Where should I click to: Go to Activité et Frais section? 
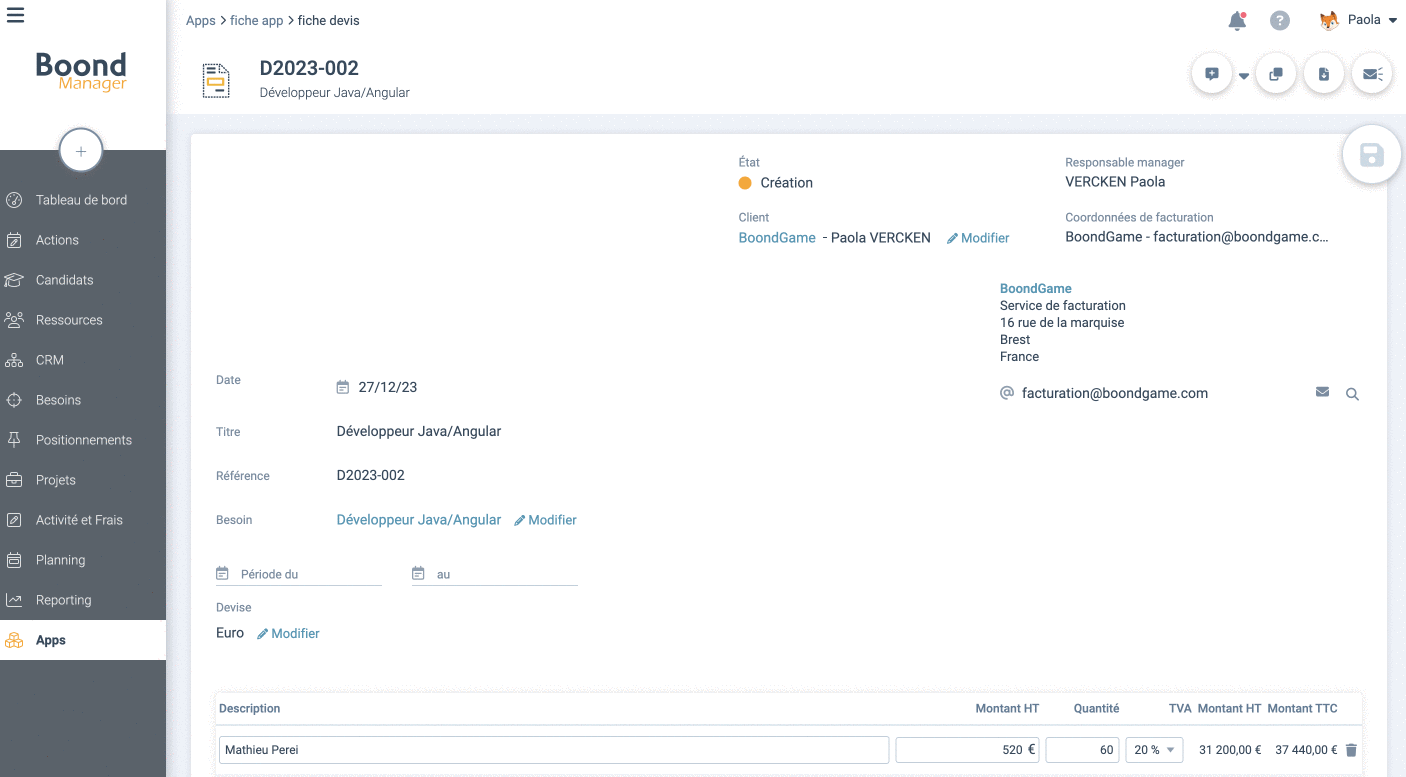79,520
